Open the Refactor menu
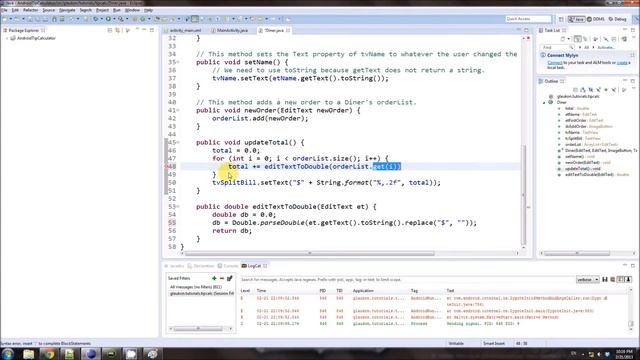Viewport: 640px width, 360px height. [30, 10]
